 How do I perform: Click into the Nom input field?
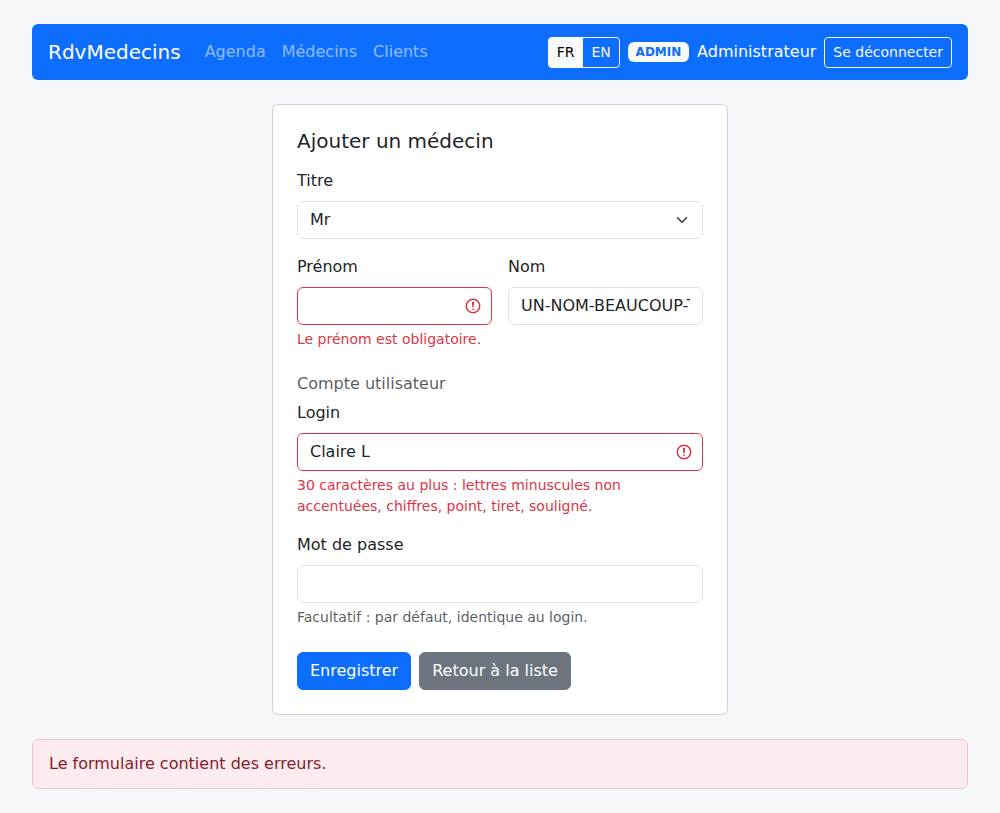point(605,306)
